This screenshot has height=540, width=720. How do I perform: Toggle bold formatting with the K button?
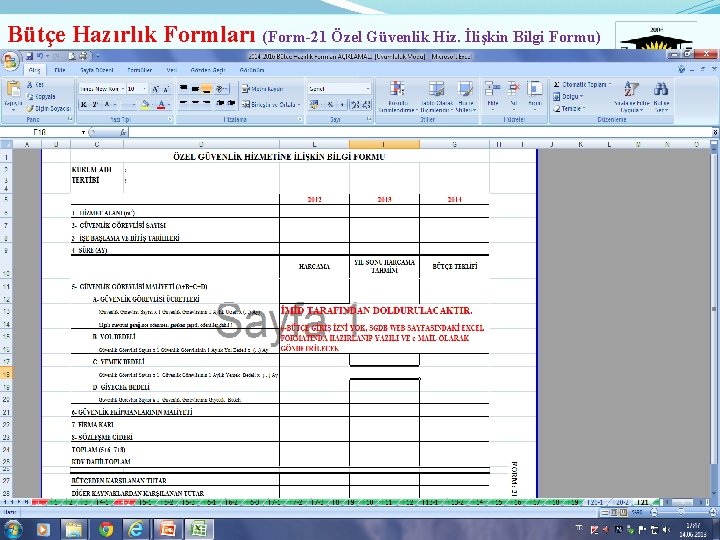coord(84,105)
